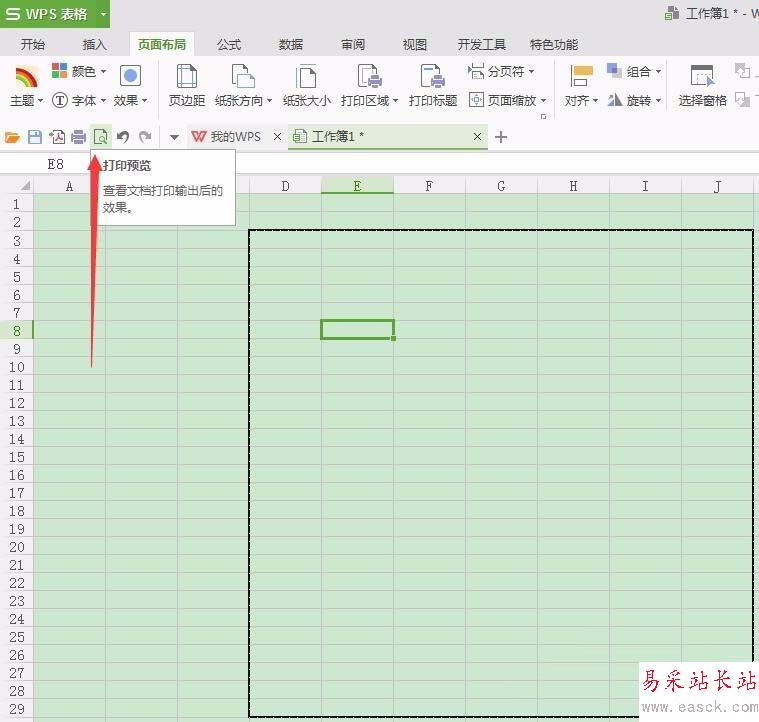Click the 旋转 rotate triangles icon
The height and width of the screenshot is (722, 759).
615,100
